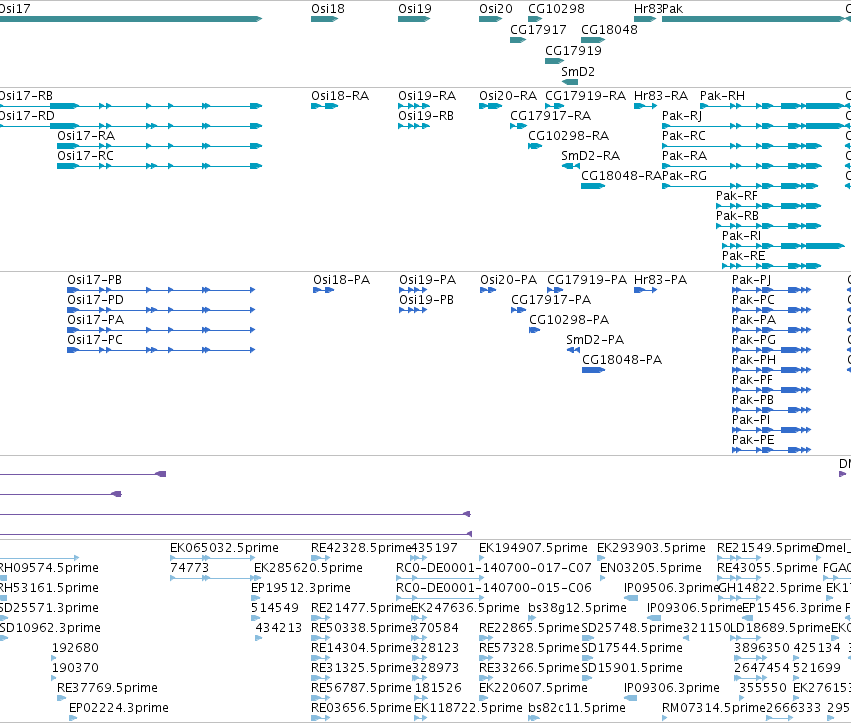Select the Osi19 gene feature
Screen dimensions: 851x723
[414, 19]
